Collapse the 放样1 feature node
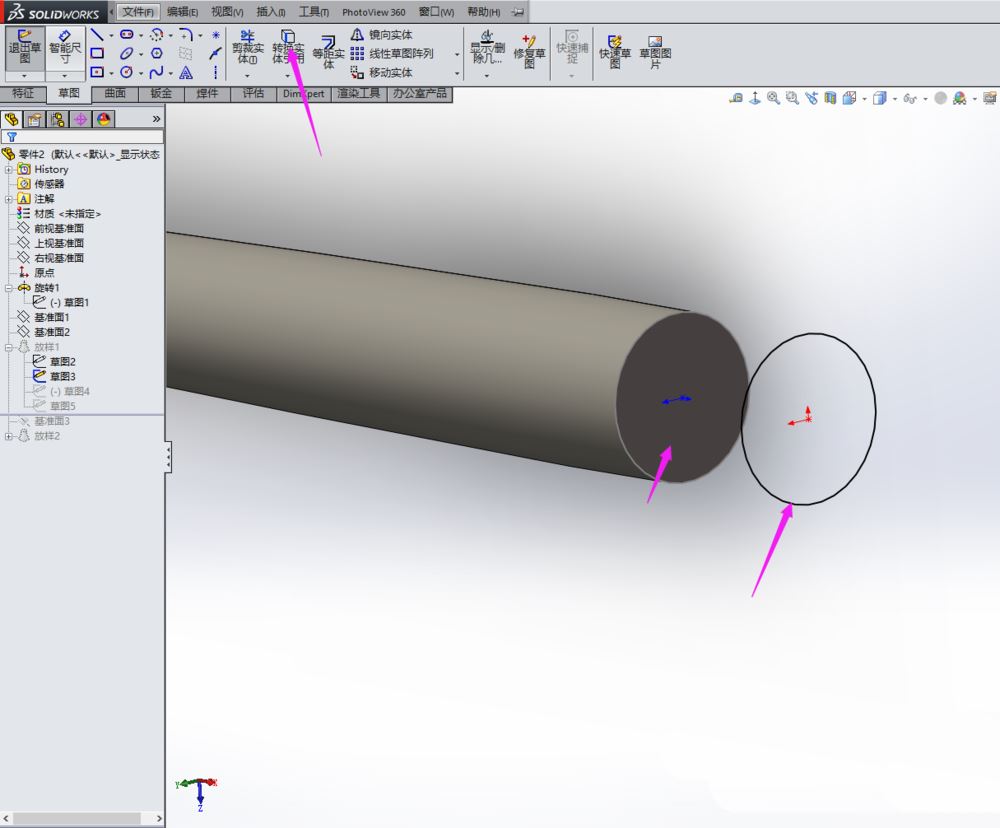 tap(9, 347)
